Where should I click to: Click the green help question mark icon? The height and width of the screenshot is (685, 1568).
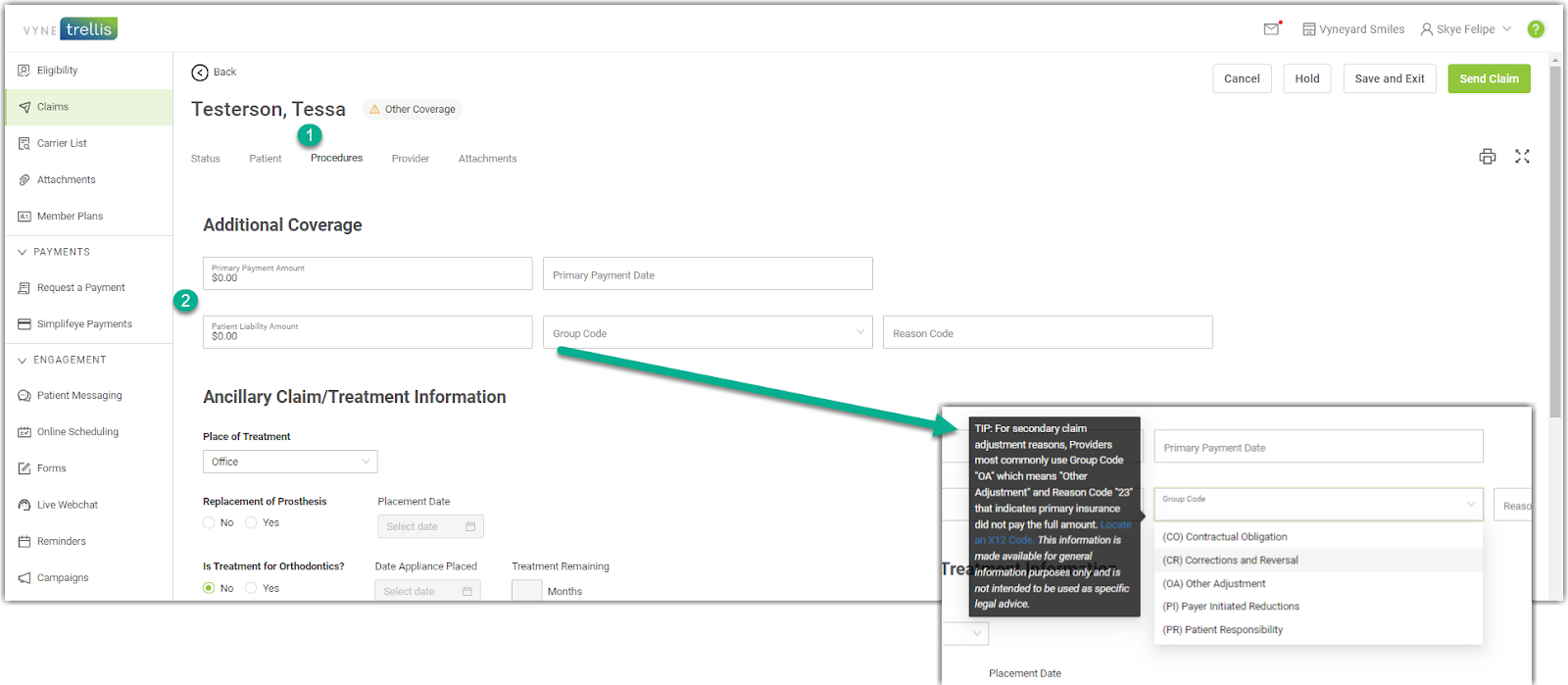coord(1536,29)
